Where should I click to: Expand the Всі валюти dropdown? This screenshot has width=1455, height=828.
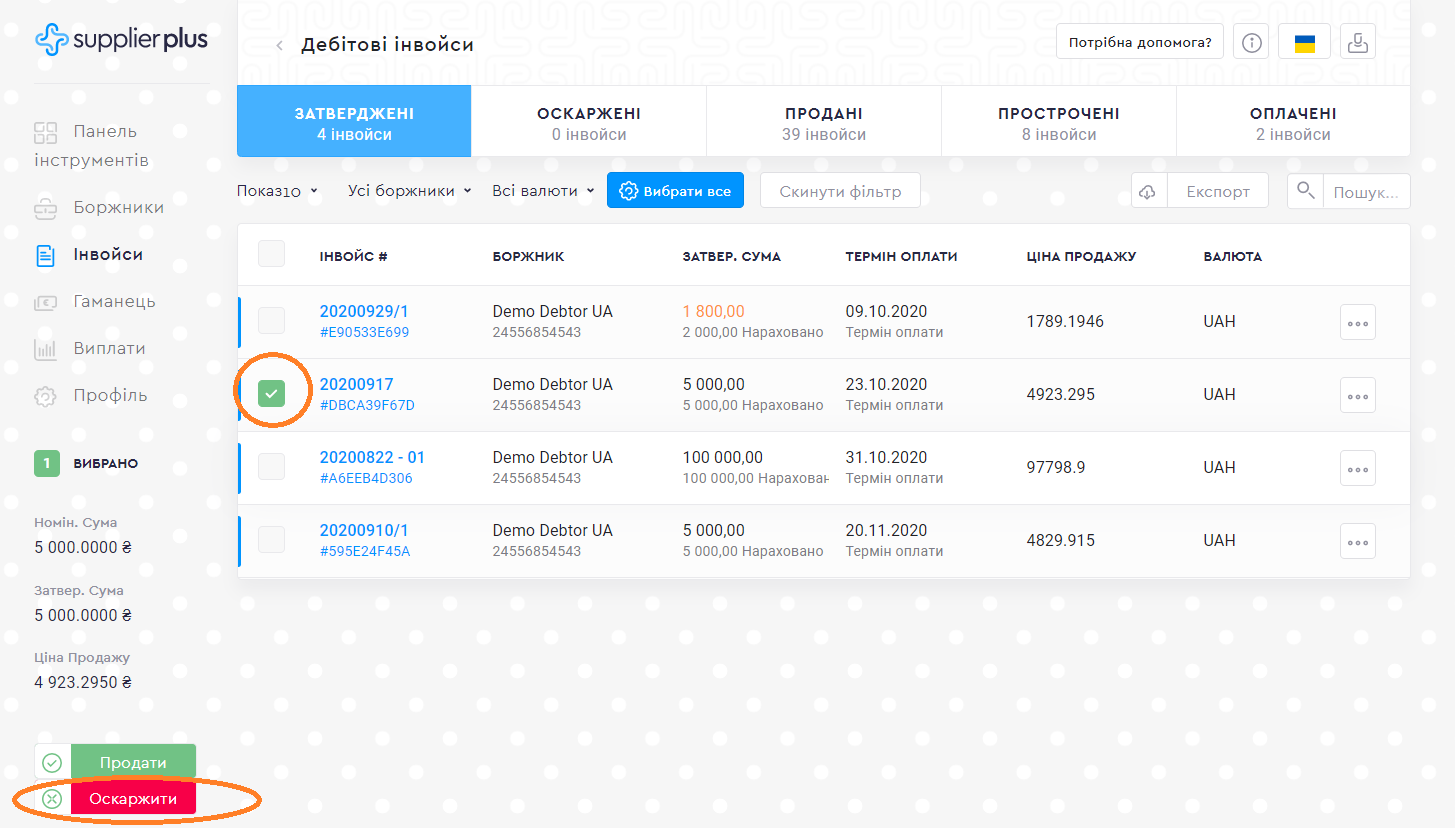click(x=543, y=191)
